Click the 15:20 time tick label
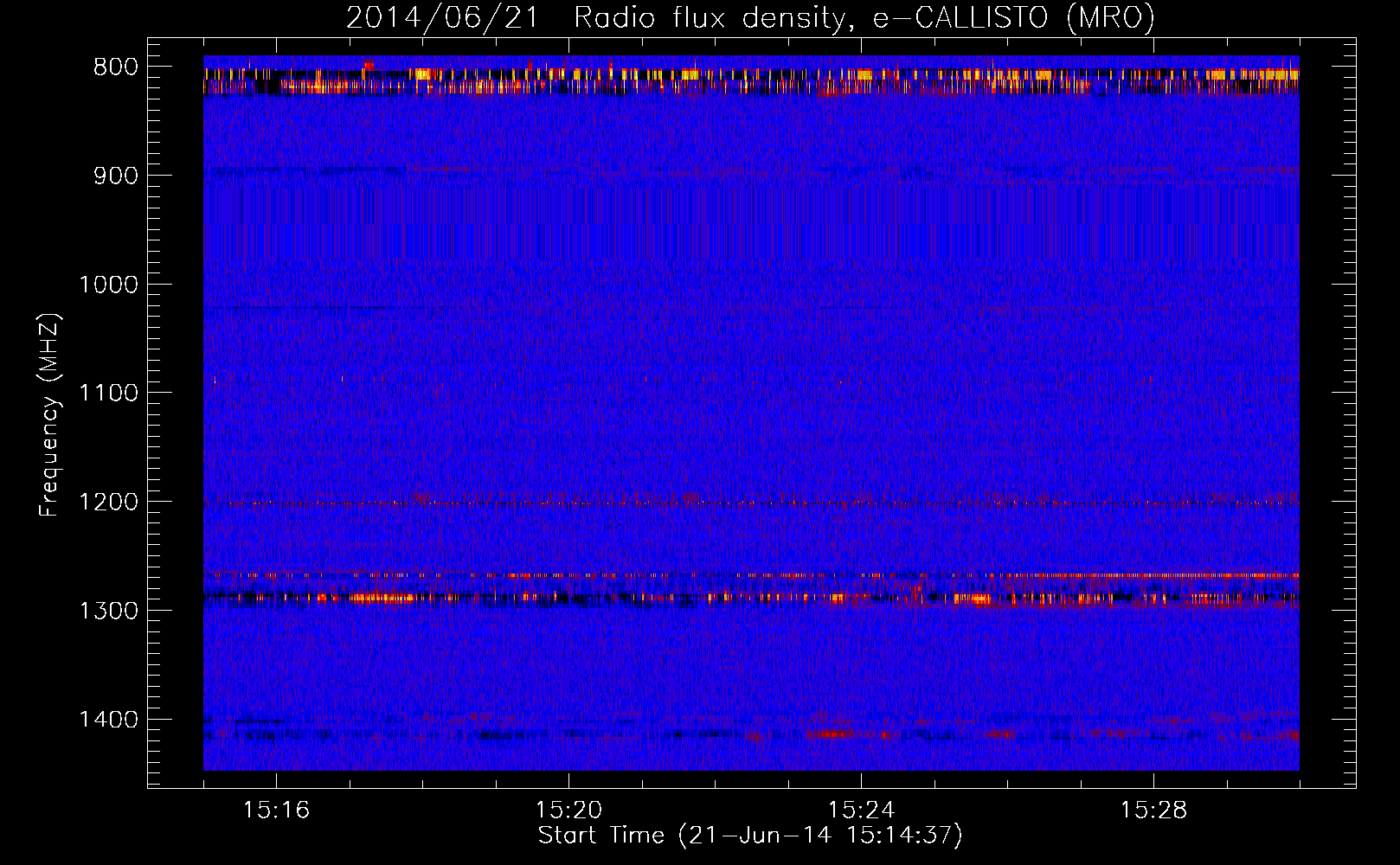Viewport: 1400px width, 865px height. coord(568,811)
